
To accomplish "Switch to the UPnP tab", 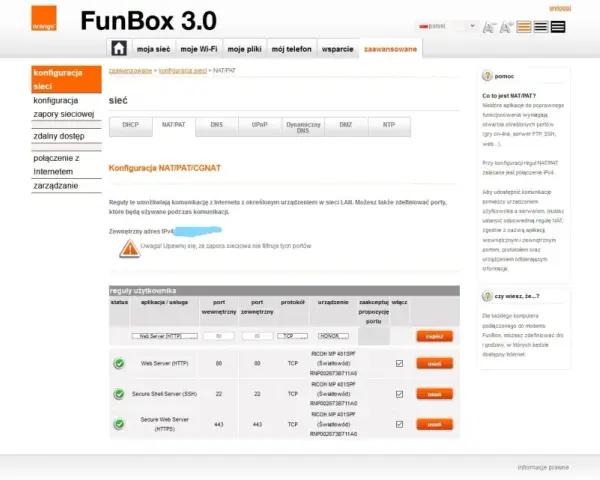I will (x=259, y=127).
